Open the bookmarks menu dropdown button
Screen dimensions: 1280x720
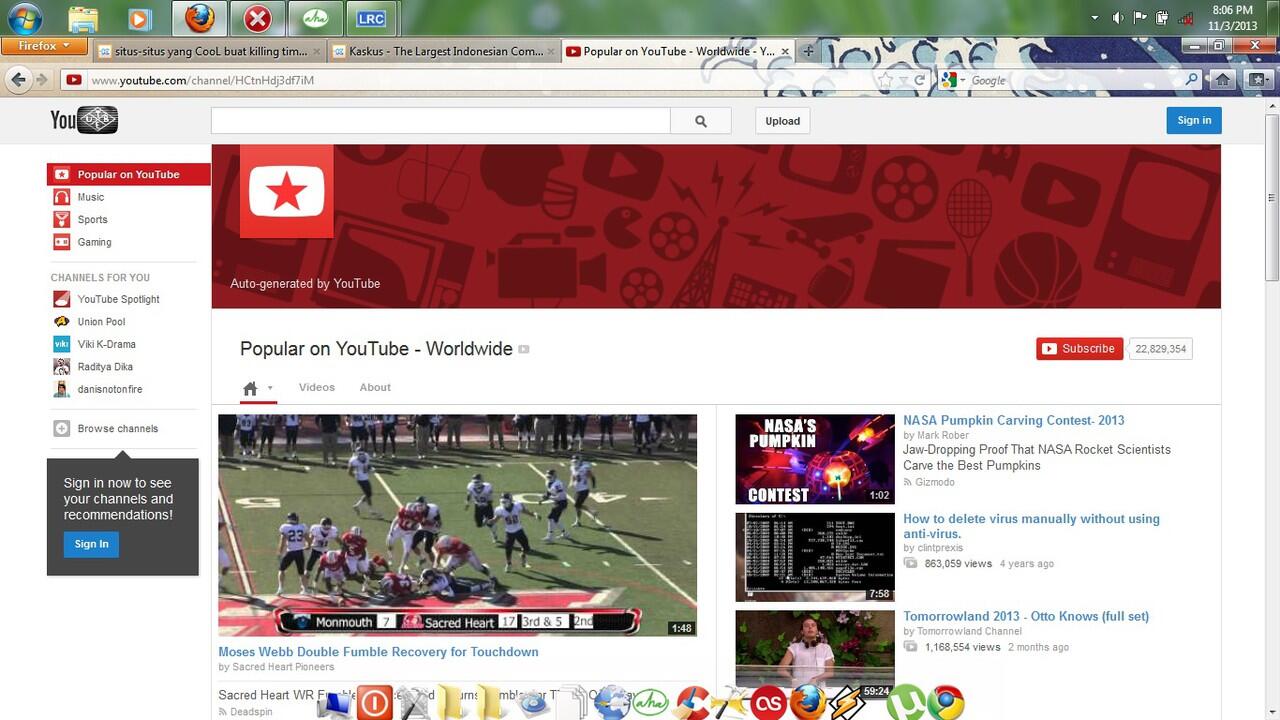coord(1257,80)
